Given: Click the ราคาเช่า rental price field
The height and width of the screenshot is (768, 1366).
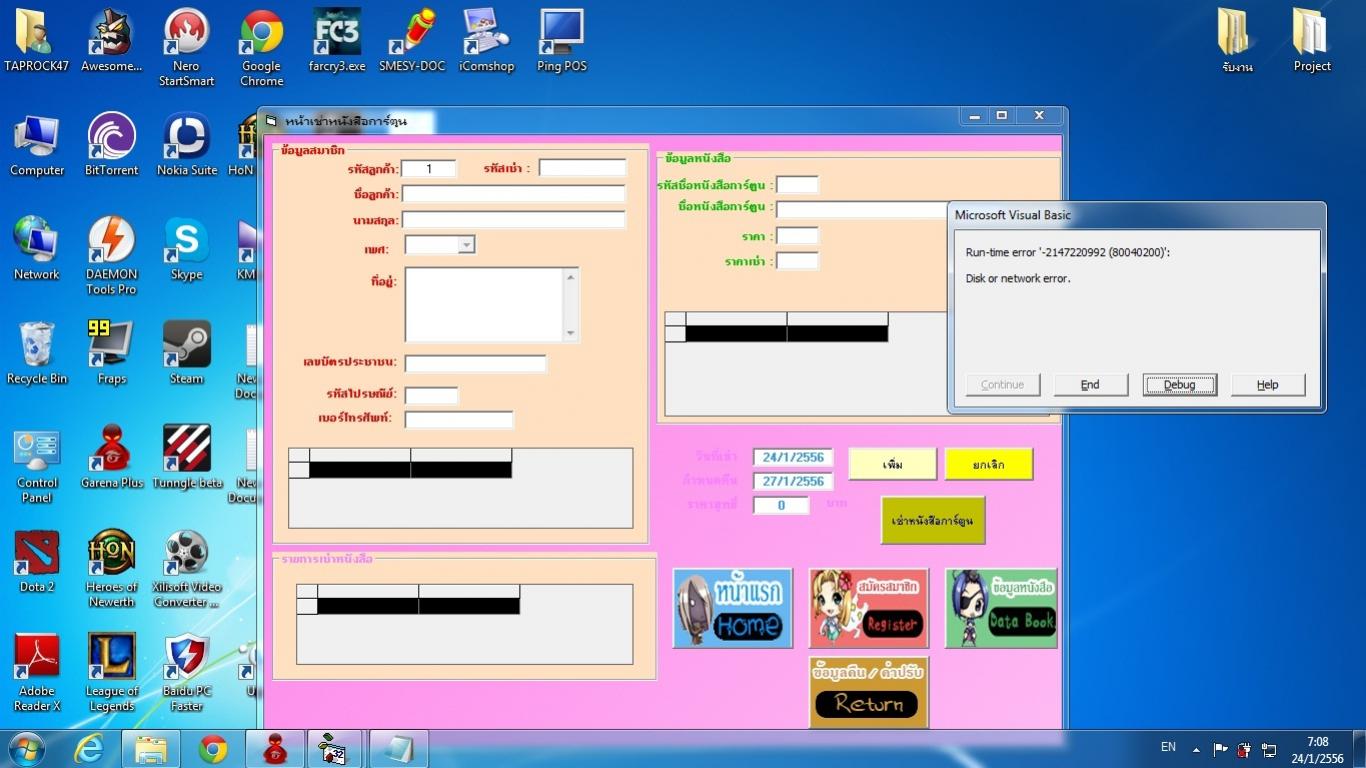Looking at the screenshot, I should coord(798,261).
